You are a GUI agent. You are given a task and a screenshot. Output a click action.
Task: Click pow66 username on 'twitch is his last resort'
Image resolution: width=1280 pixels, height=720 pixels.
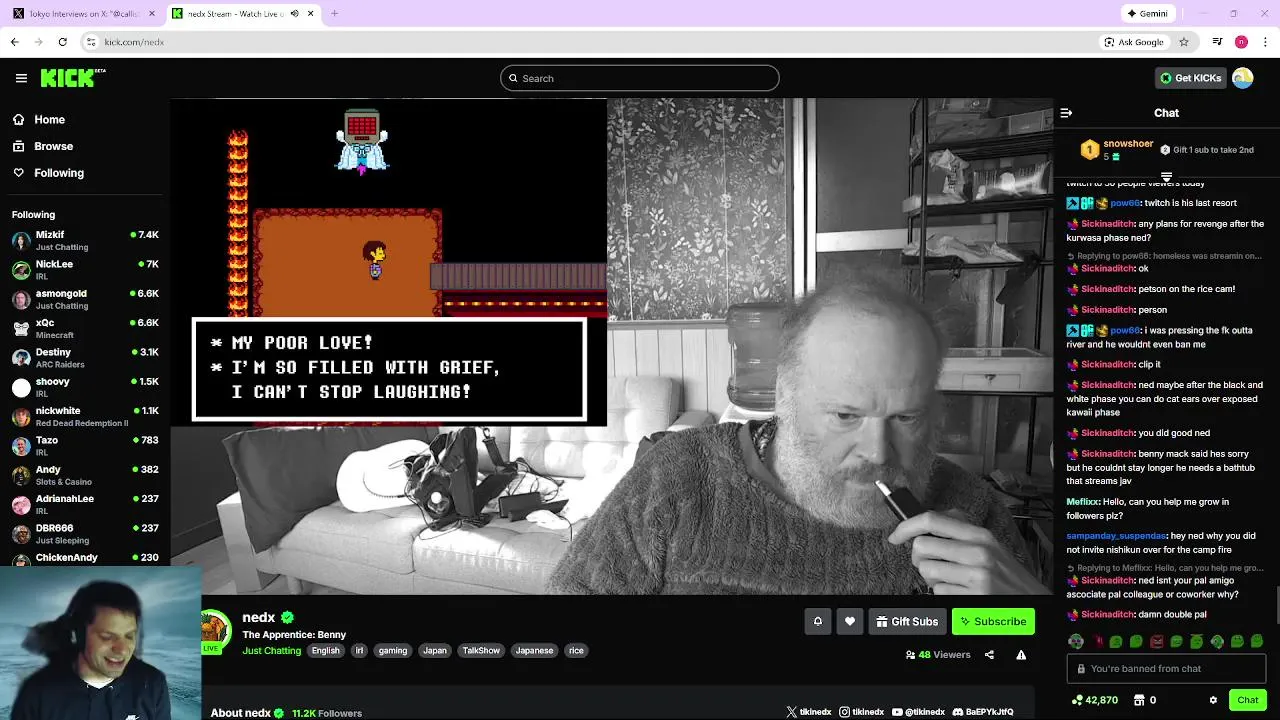click(1125, 203)
